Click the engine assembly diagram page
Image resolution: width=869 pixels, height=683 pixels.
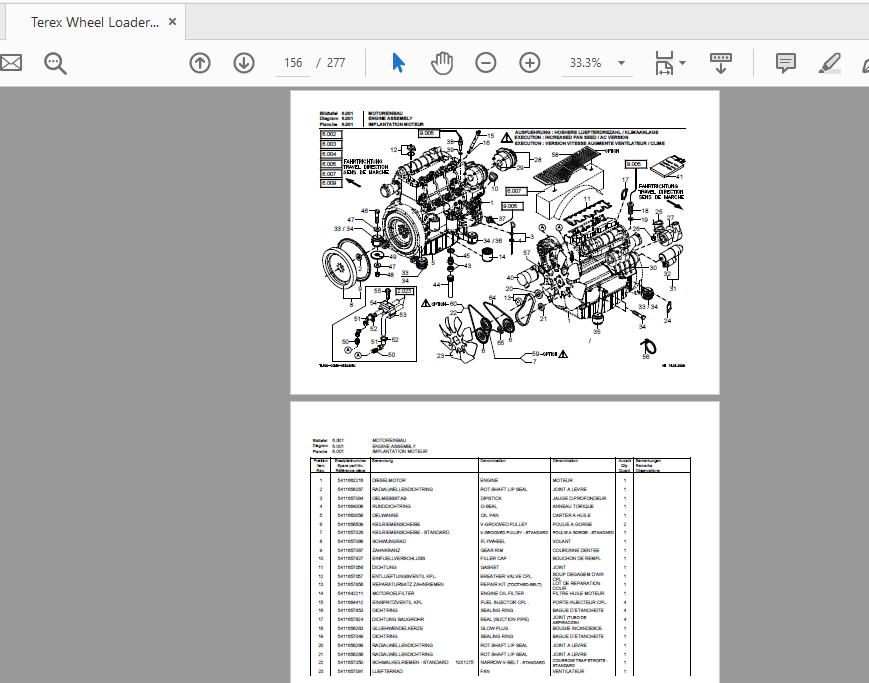[505, 240]
